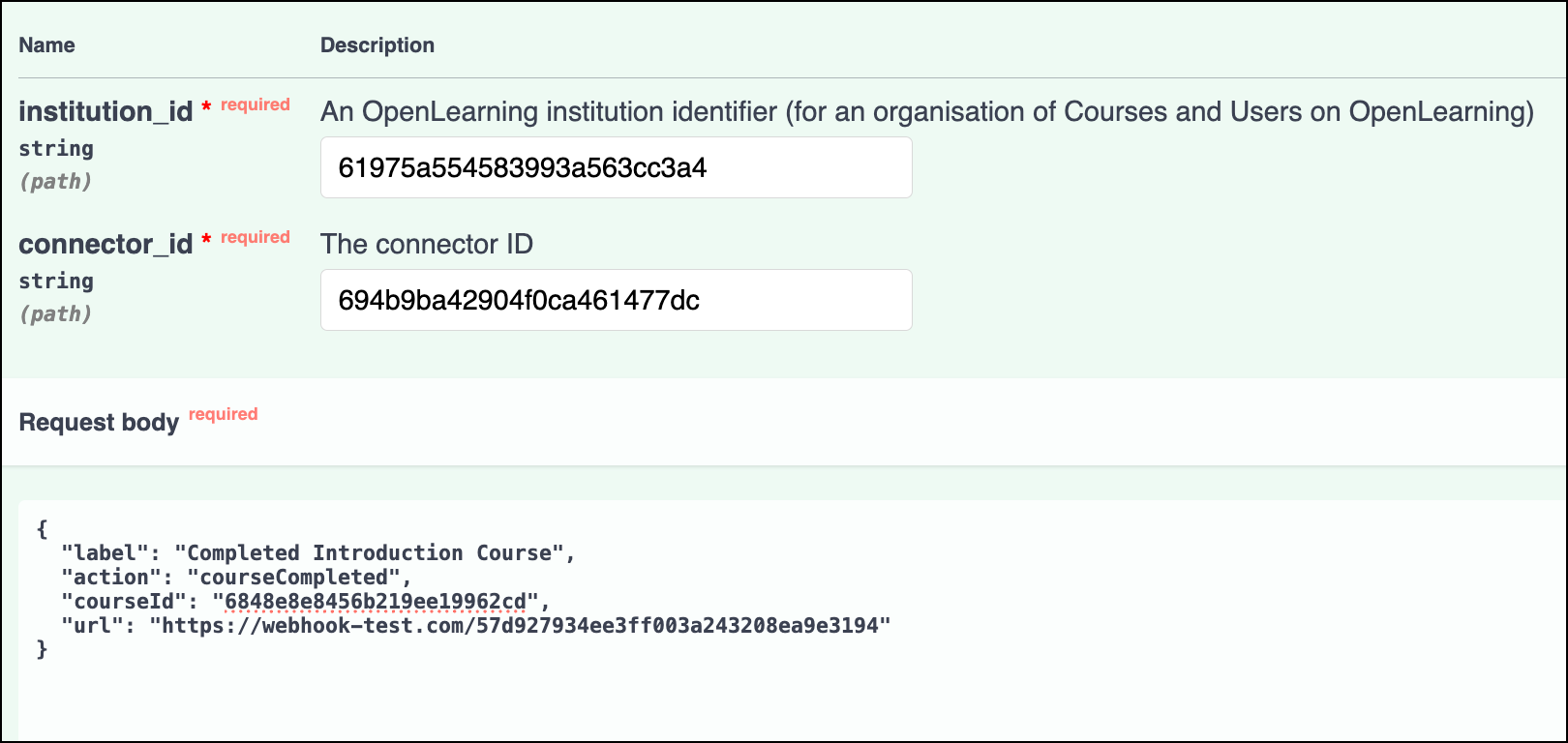Click the webhook-test.com URL in the body
The width and height of the screenshot is (1568, 743).
pyautogui.click(x=520, y=626)
